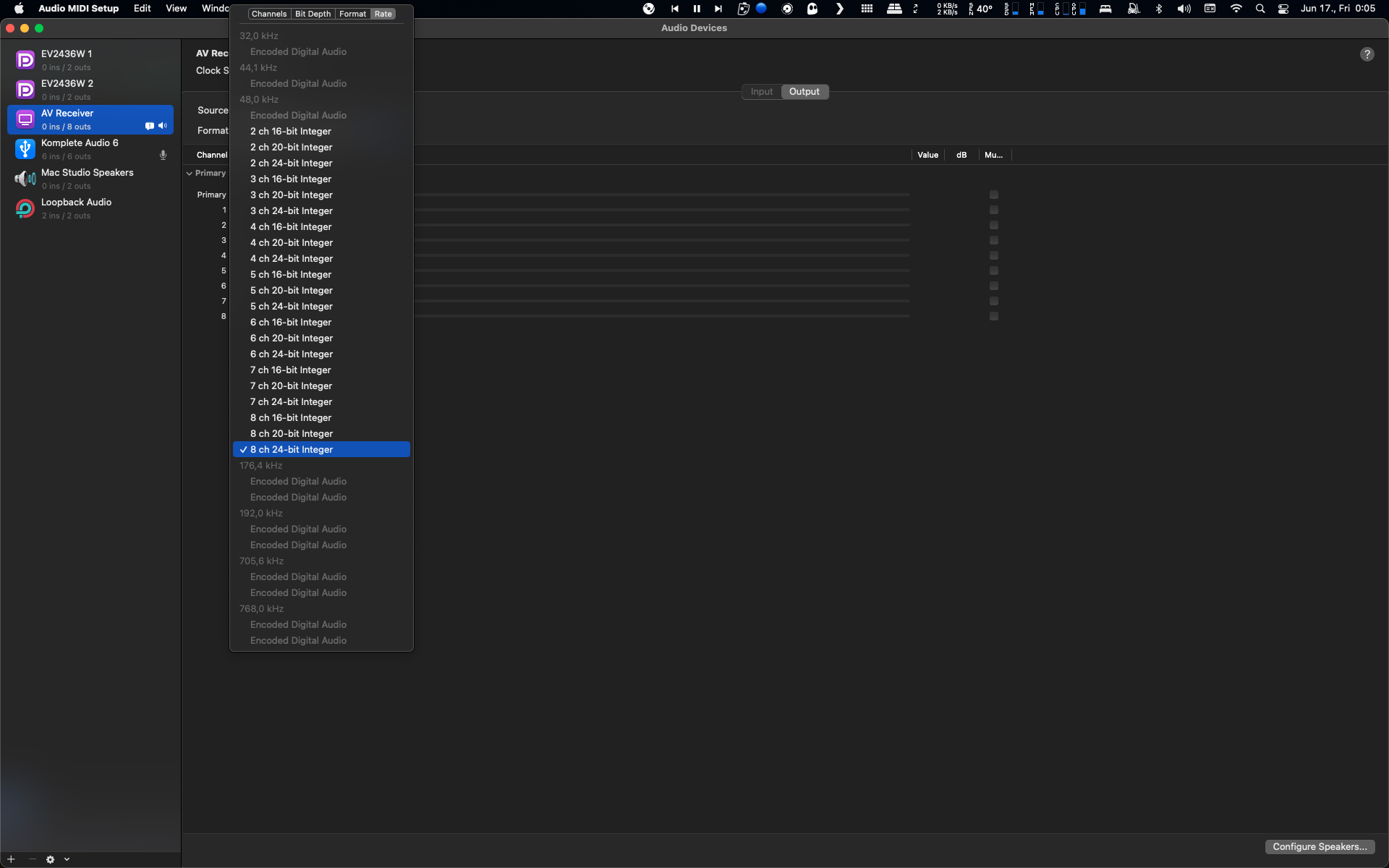Select the Loopback Audio device icon

coord(25,208)
